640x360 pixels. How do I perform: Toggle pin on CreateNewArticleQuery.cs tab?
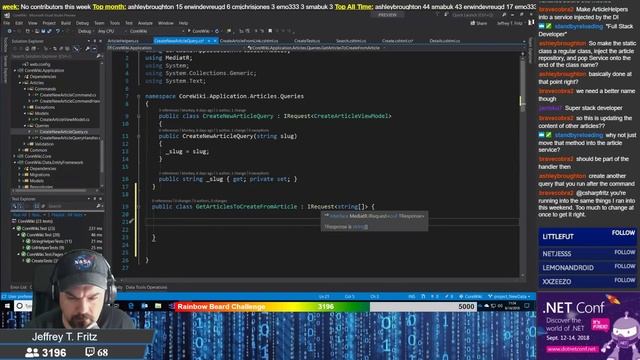209,41
